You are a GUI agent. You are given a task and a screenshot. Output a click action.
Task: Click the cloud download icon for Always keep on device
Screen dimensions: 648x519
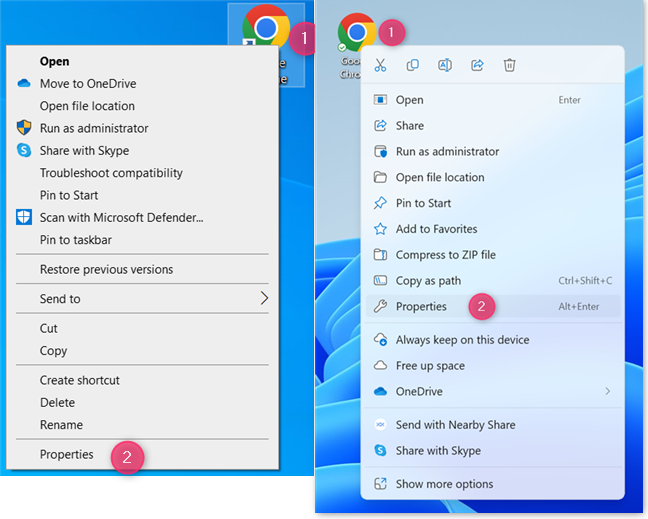coord(380,340)
